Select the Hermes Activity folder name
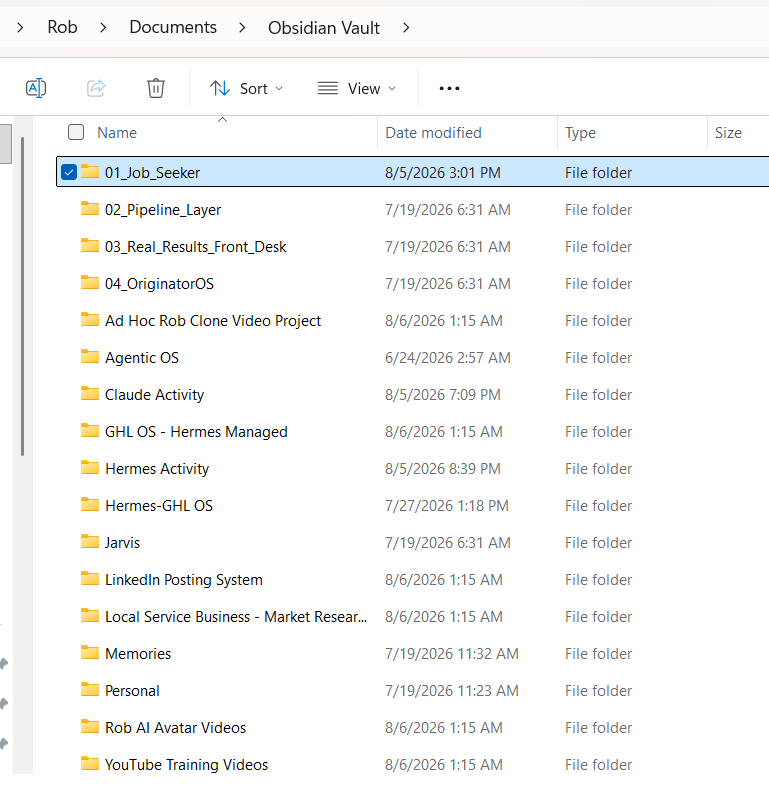This screenshot has height=799, width=769. point(157,469)
